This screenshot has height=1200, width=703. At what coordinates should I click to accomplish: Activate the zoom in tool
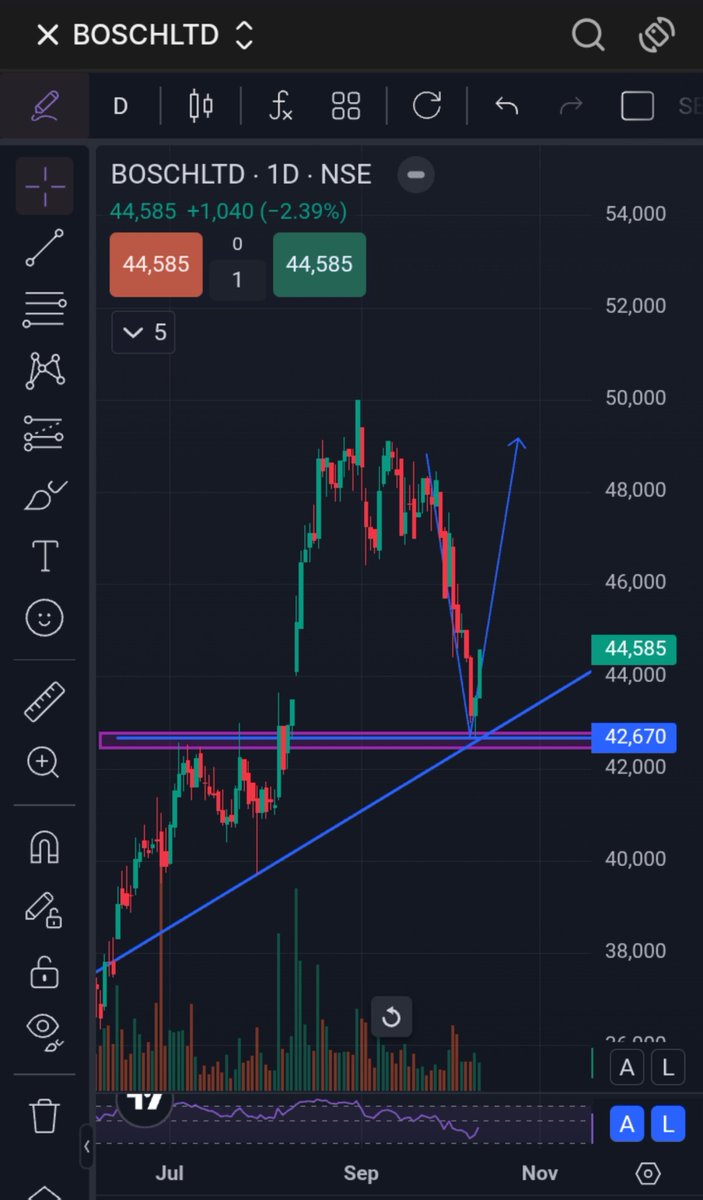point(44,763)
